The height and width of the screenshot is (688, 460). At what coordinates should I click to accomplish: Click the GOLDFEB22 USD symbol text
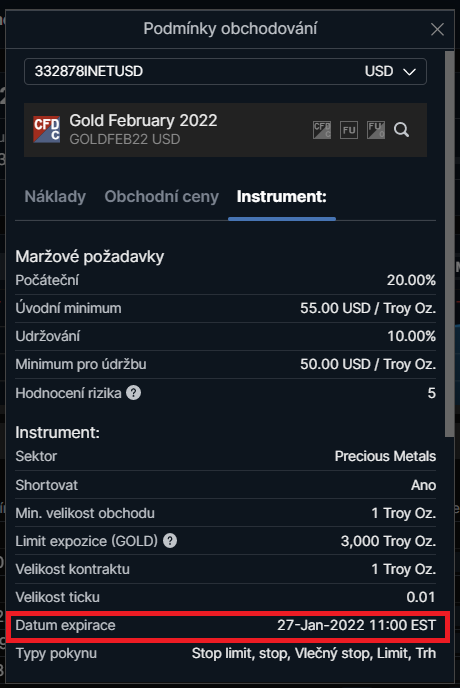click(125, 139)
